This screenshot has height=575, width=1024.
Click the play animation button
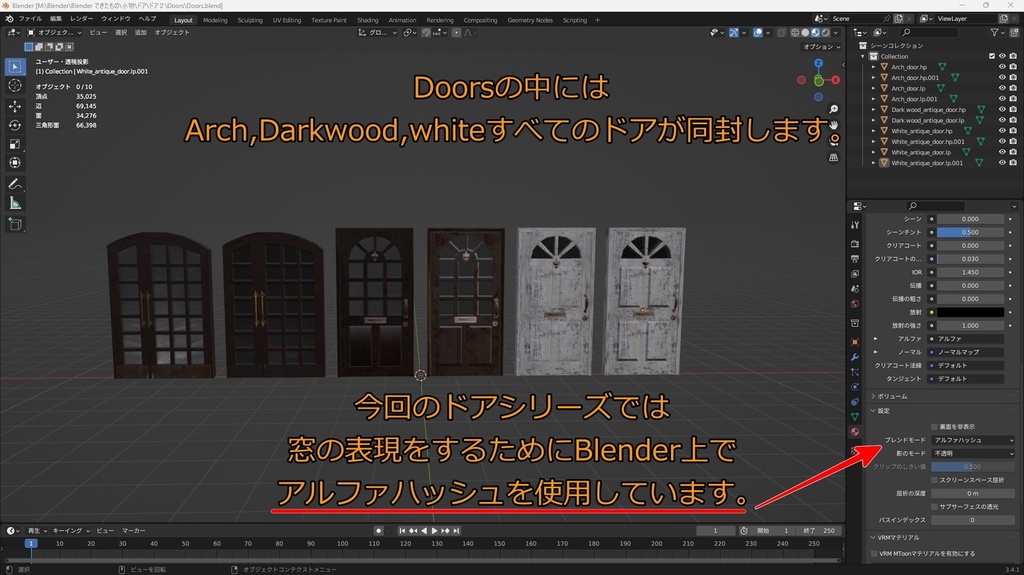(x=434, y=531)
